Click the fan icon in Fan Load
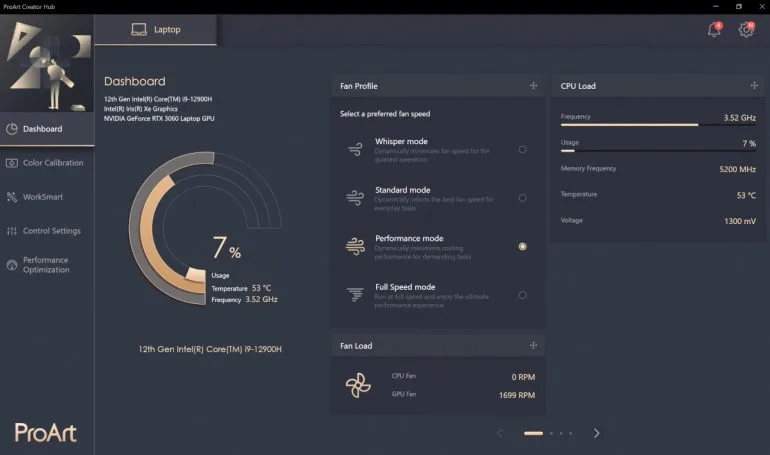Image resolution: width=770 pixels, height=455 pixels. [x=358, y=385]
